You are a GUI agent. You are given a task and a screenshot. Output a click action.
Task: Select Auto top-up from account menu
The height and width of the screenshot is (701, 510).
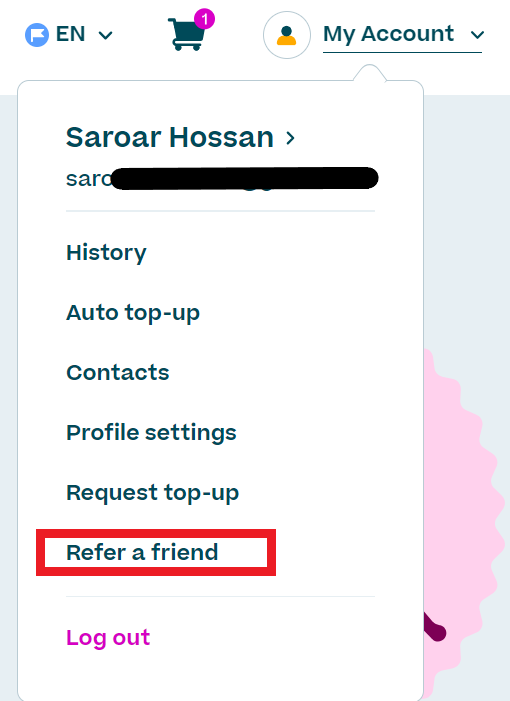pos(133,312)
